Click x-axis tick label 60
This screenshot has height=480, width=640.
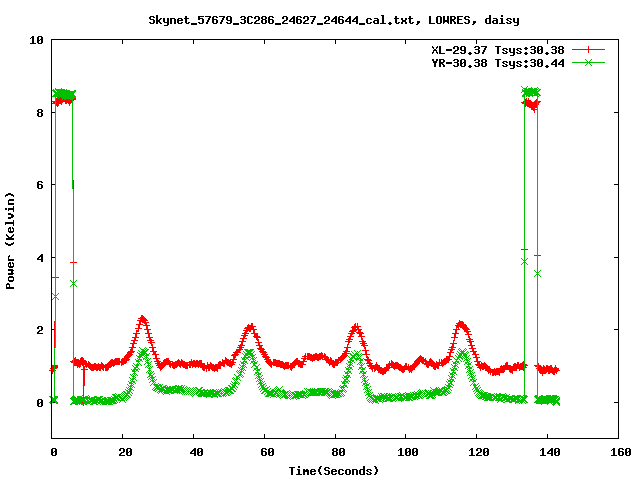pos(267,452)
